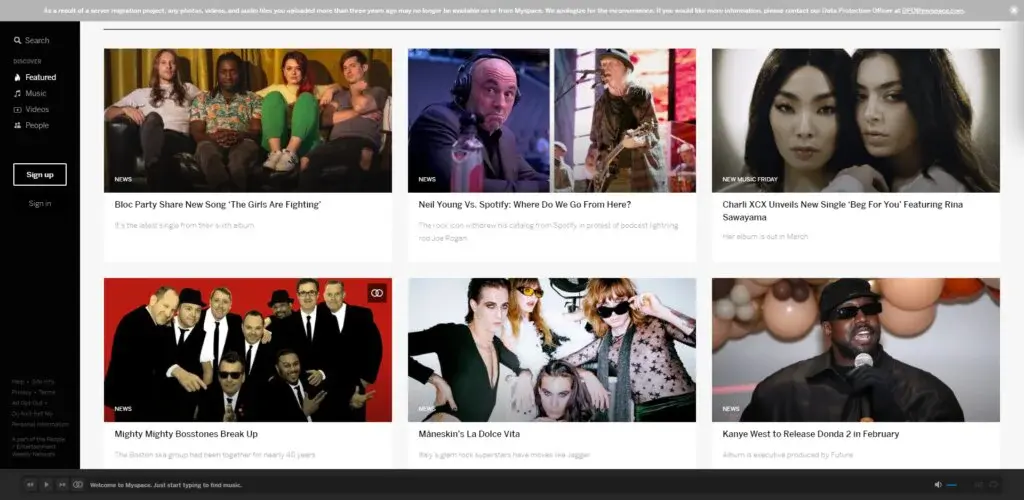Open the Music section

point(36,93)
